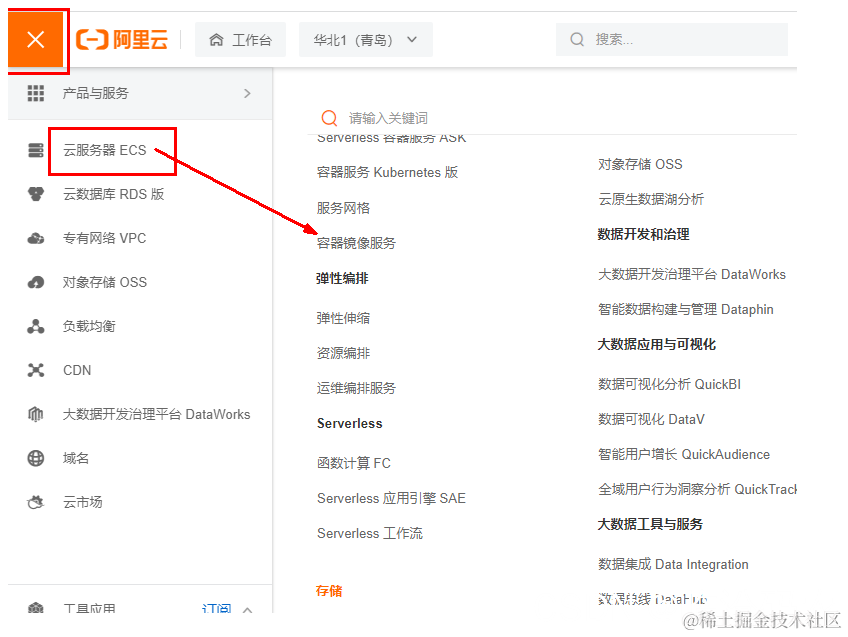Open 智能用户增长 QuickAudience link
This screenshot has width=848, height=637.
[x=684, y=455]
